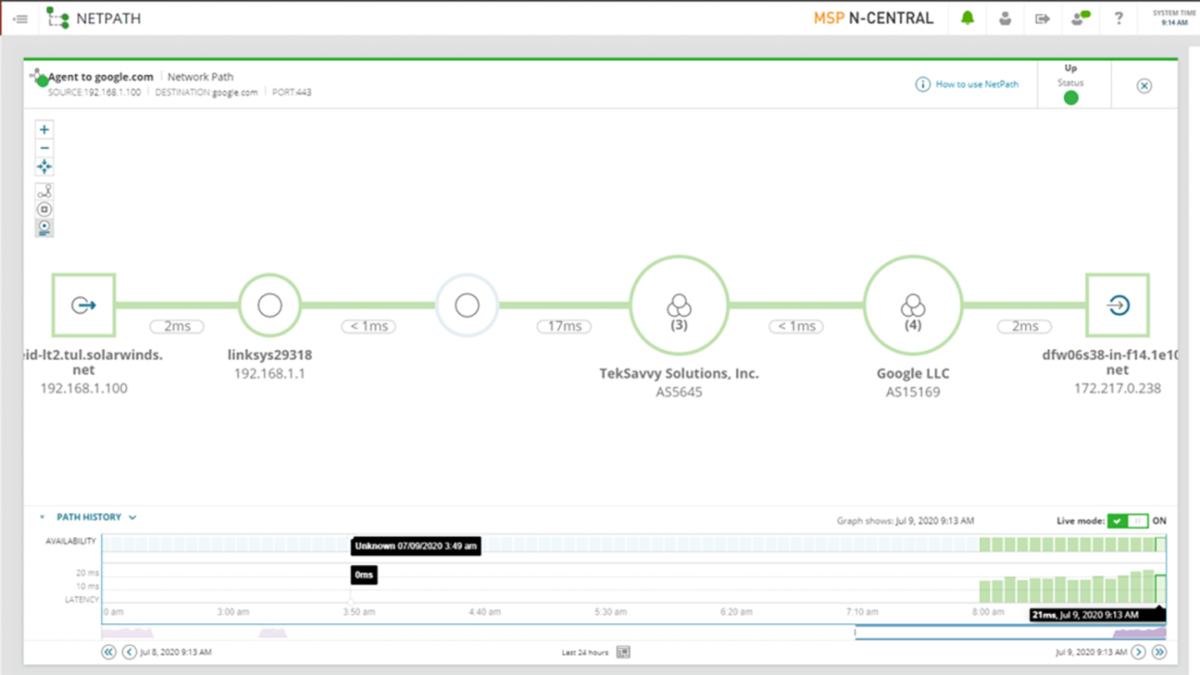Image resolution: width=1200 pixels, height=675 pixels.
Task: Open the main navigation menu icon
Action: point(20,18)
